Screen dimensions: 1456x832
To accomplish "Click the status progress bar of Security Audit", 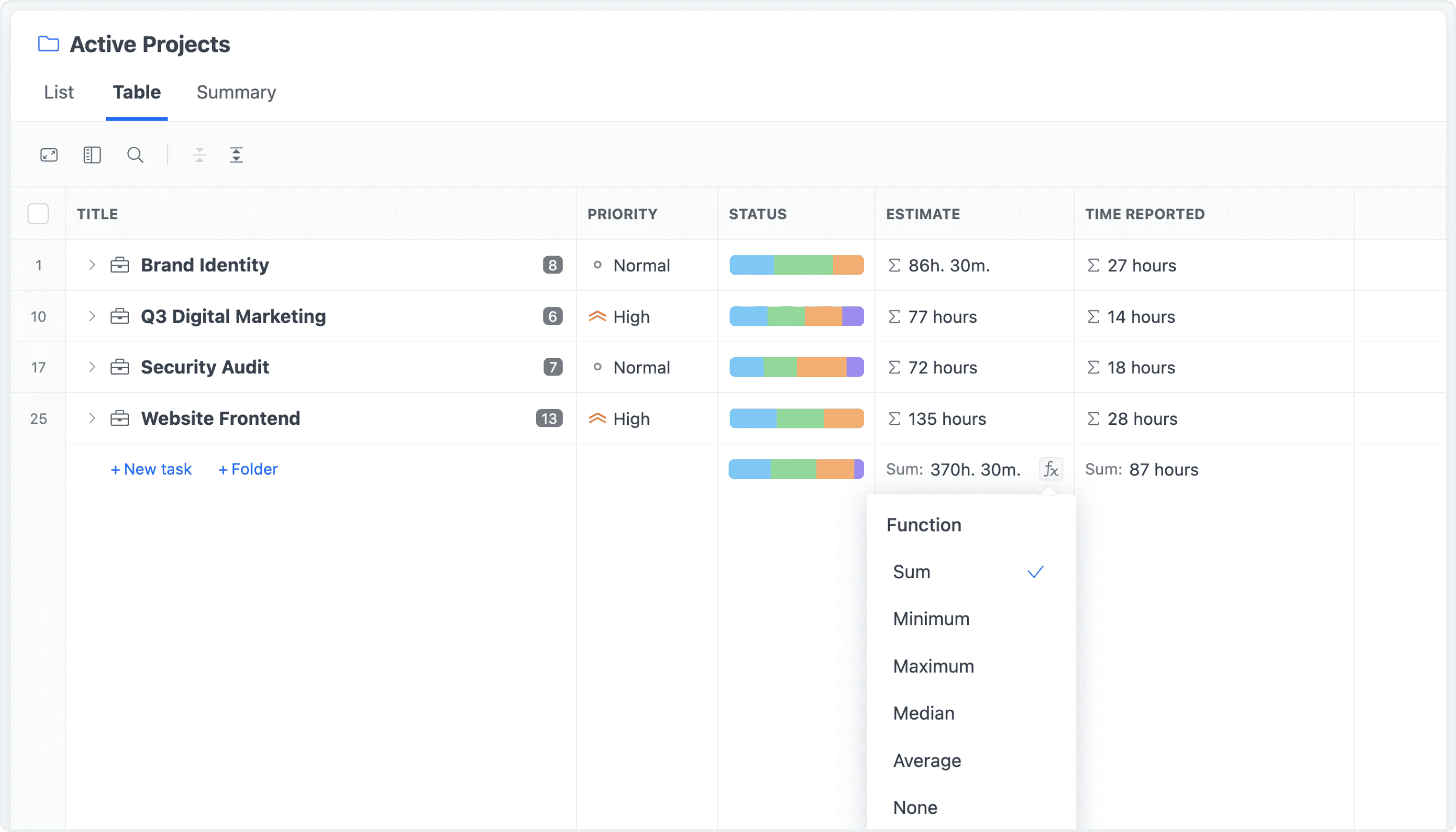I will [x=796, y=367].
